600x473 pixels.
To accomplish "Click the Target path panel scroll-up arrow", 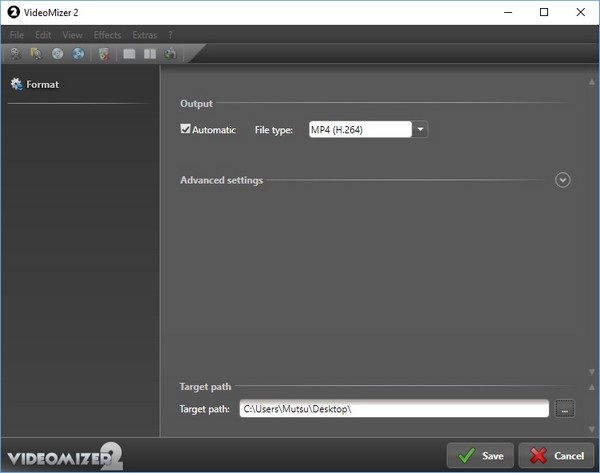I will 592,387.
